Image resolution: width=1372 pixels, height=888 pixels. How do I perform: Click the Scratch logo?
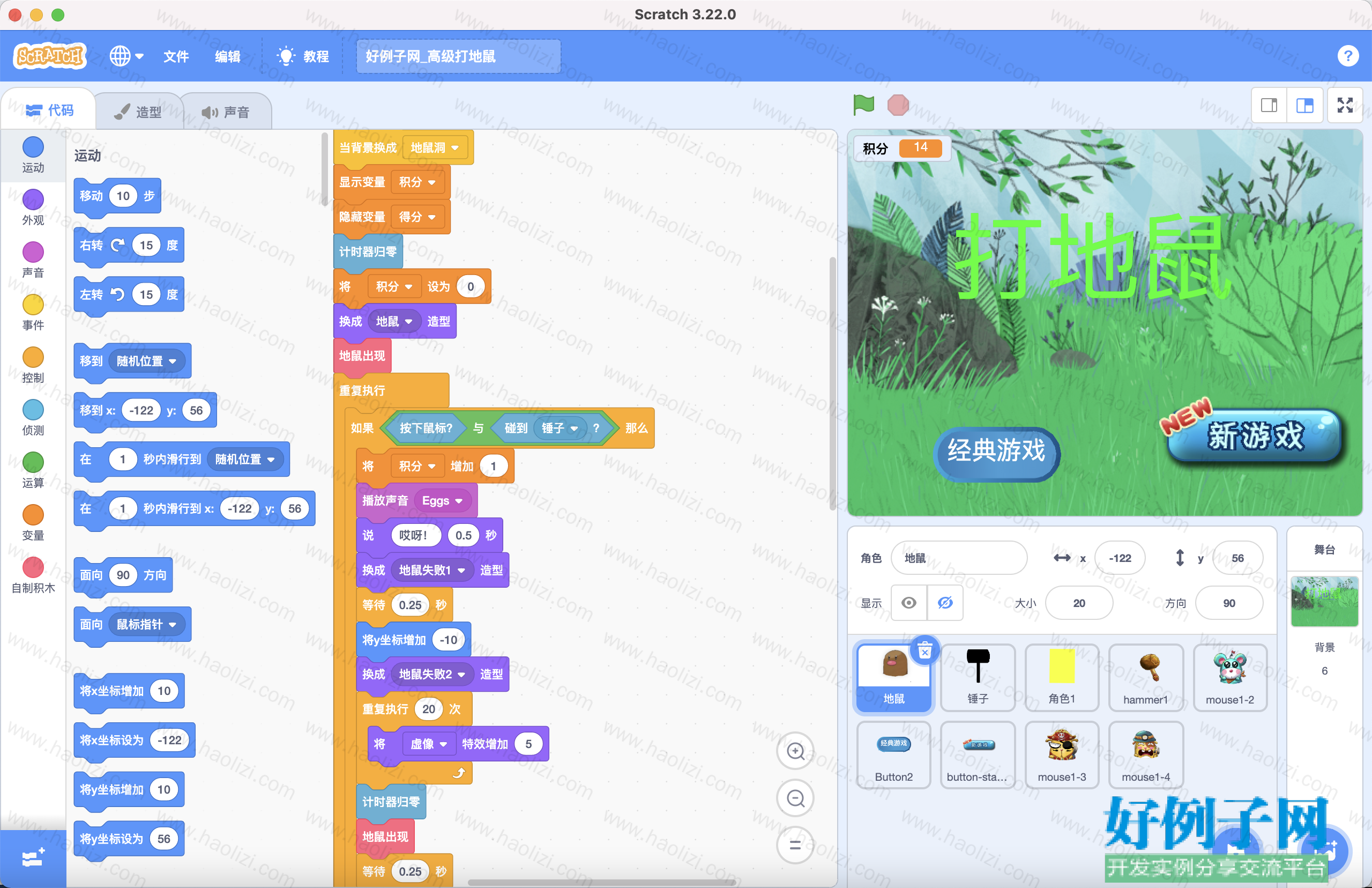(x=49, y=56)
